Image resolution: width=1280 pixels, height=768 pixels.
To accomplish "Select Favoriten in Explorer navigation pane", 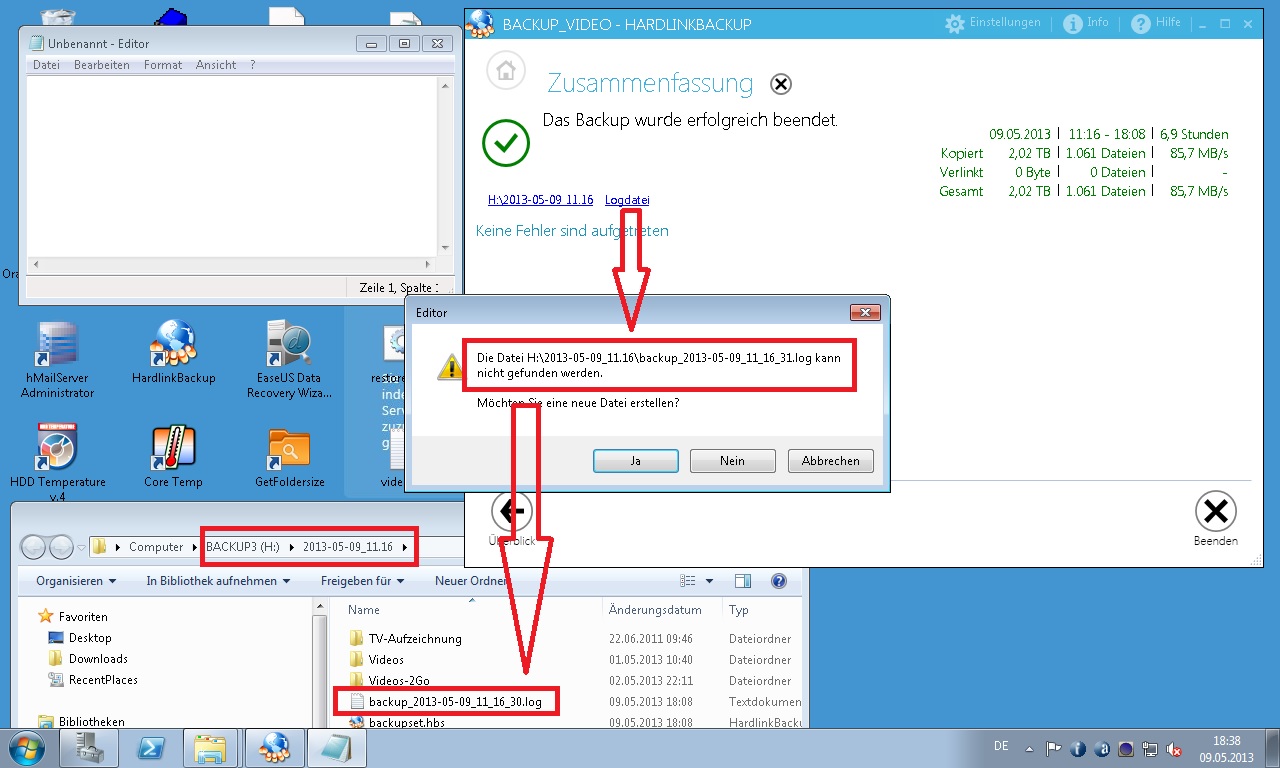I will click(82, 617).
